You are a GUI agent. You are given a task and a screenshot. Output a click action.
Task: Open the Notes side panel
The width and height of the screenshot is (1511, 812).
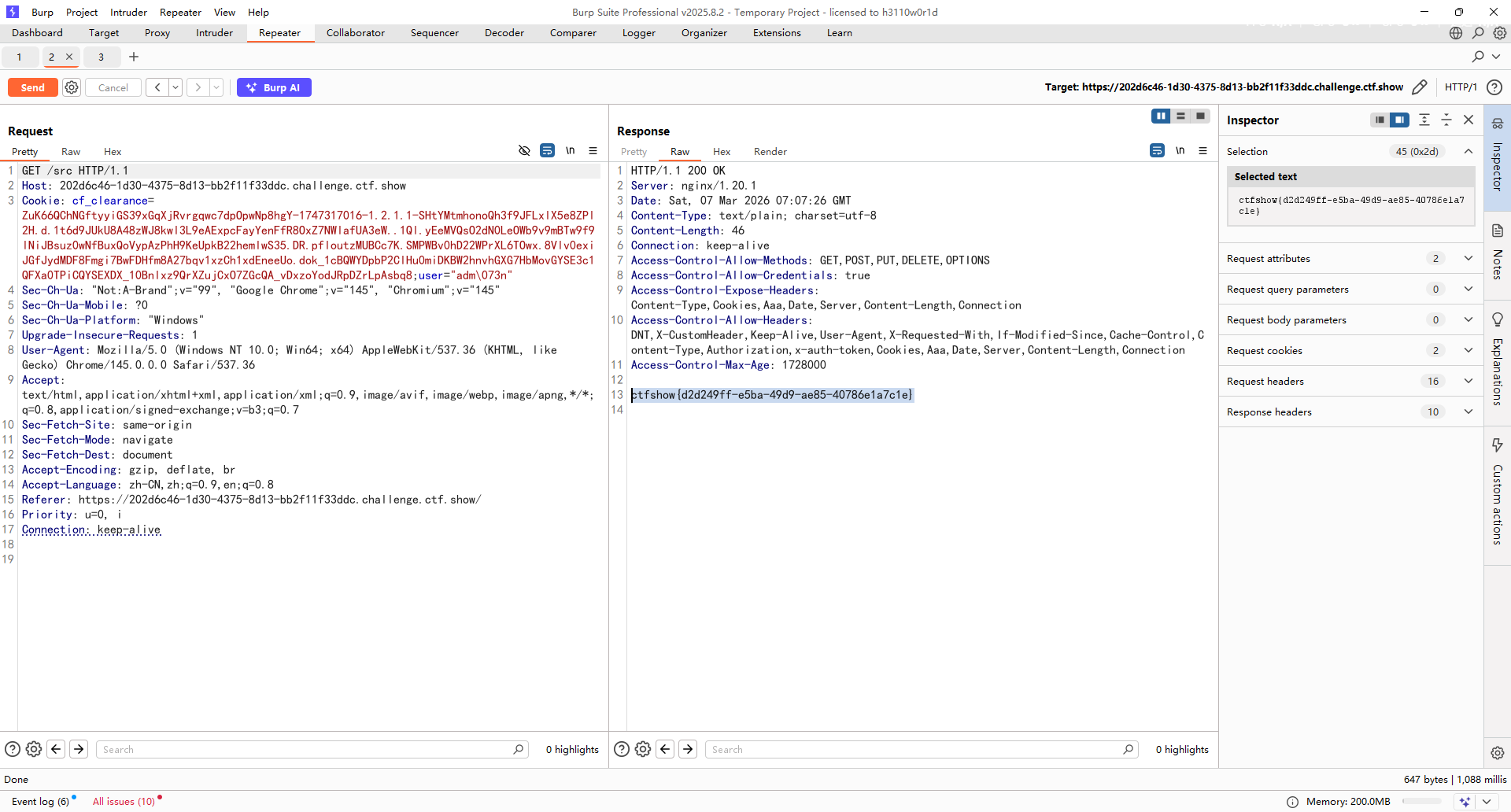coord(1497,252)
